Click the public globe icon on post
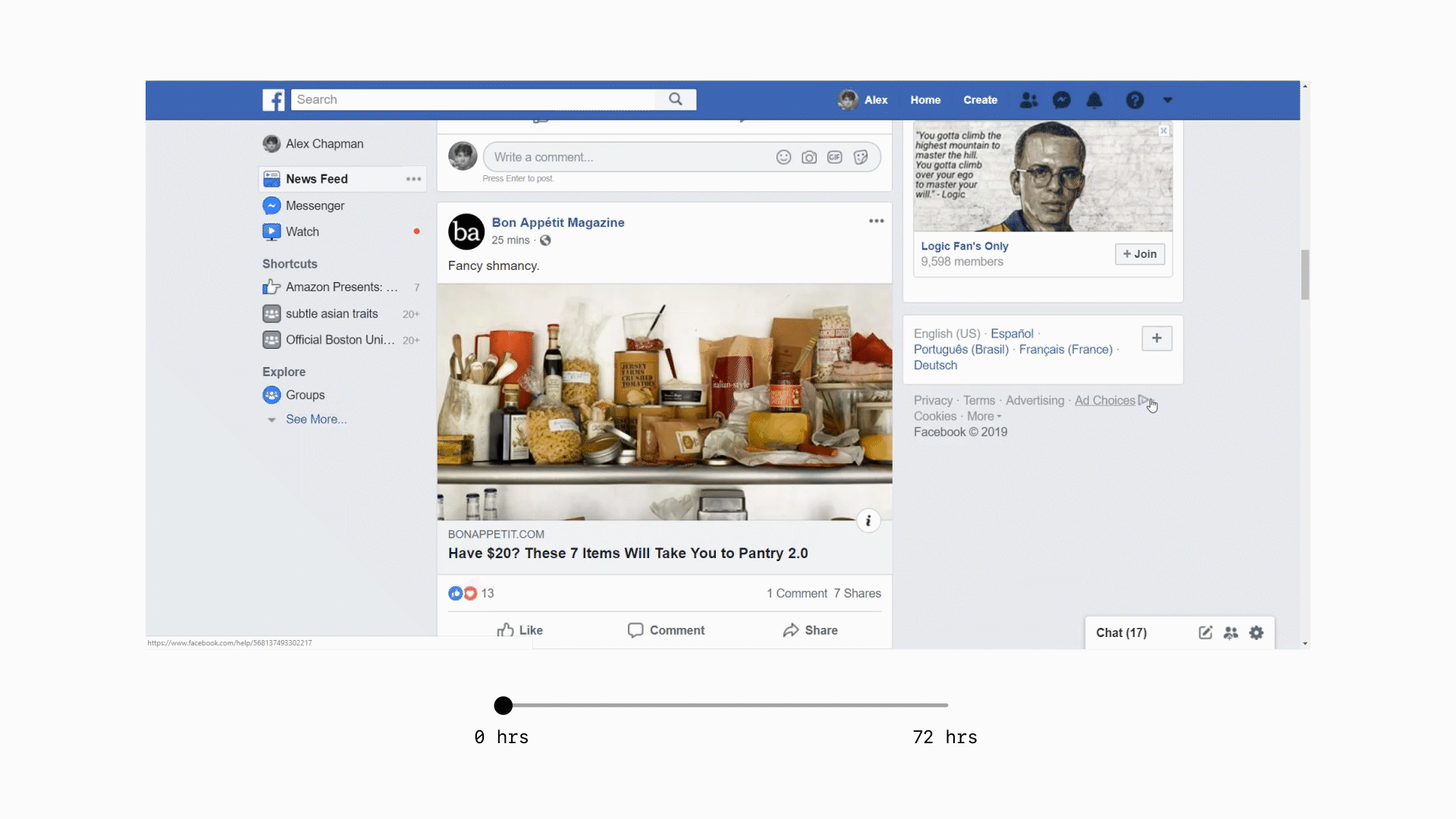 (545, 240)
